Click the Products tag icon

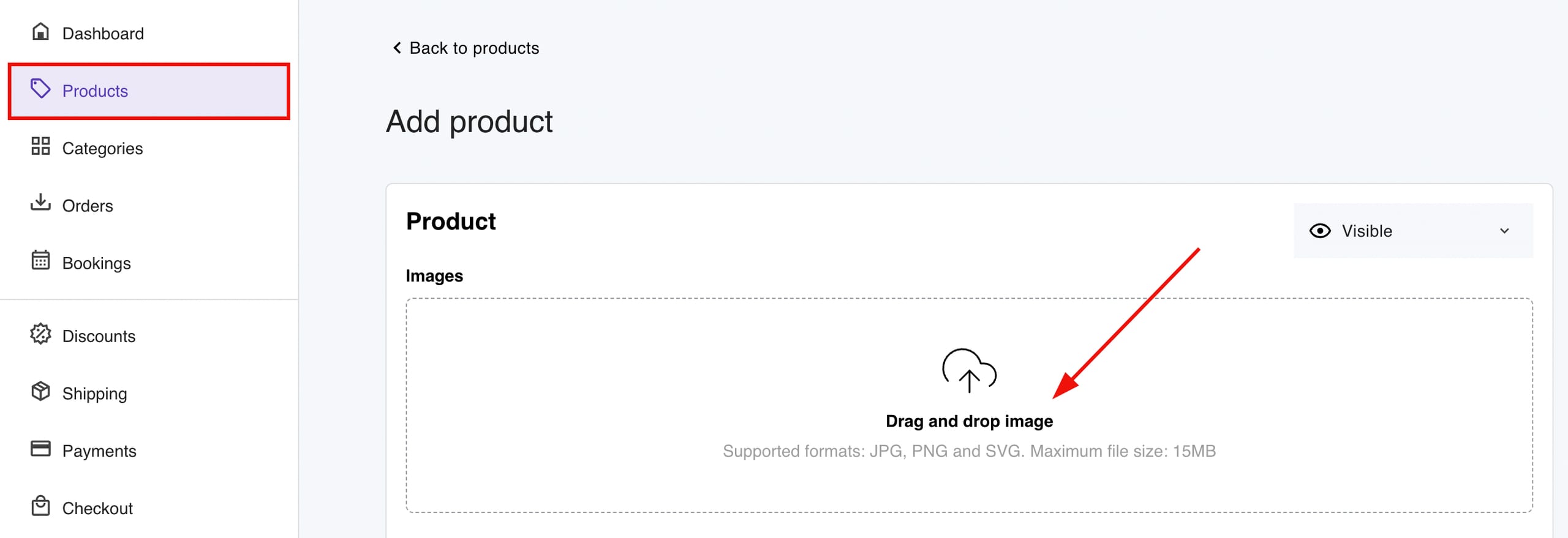click(40, 89)
